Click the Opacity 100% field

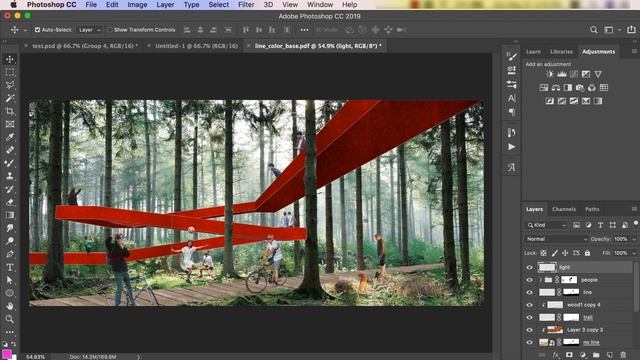point(621,239)
